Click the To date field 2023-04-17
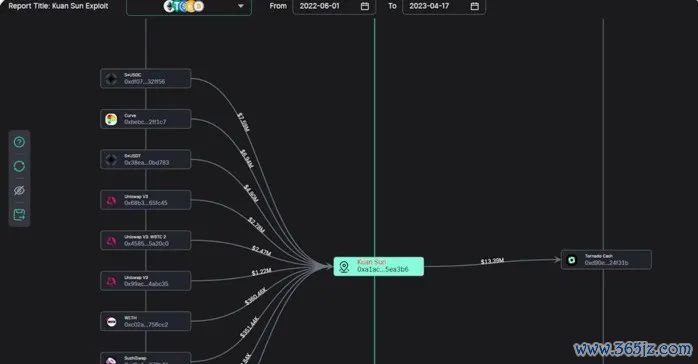 click(444, 6)
